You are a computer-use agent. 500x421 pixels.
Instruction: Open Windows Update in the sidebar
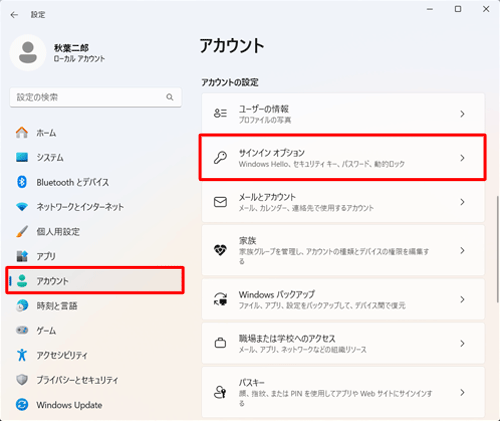(95, 405)
